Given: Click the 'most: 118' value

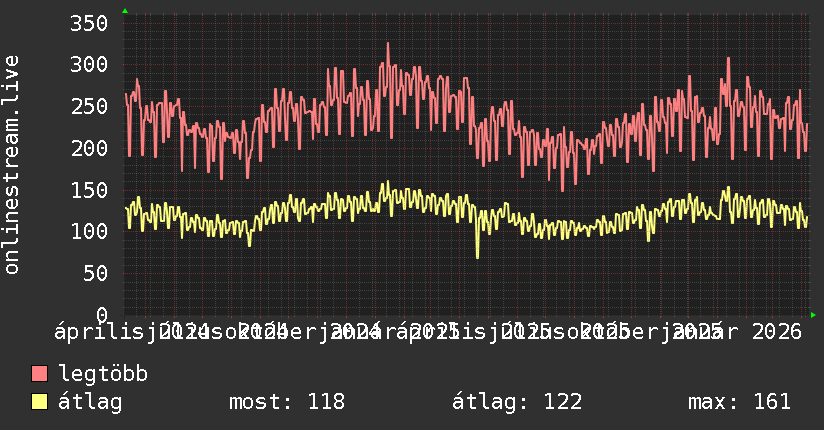Looking at the screenshot, I should click(287, 402).
